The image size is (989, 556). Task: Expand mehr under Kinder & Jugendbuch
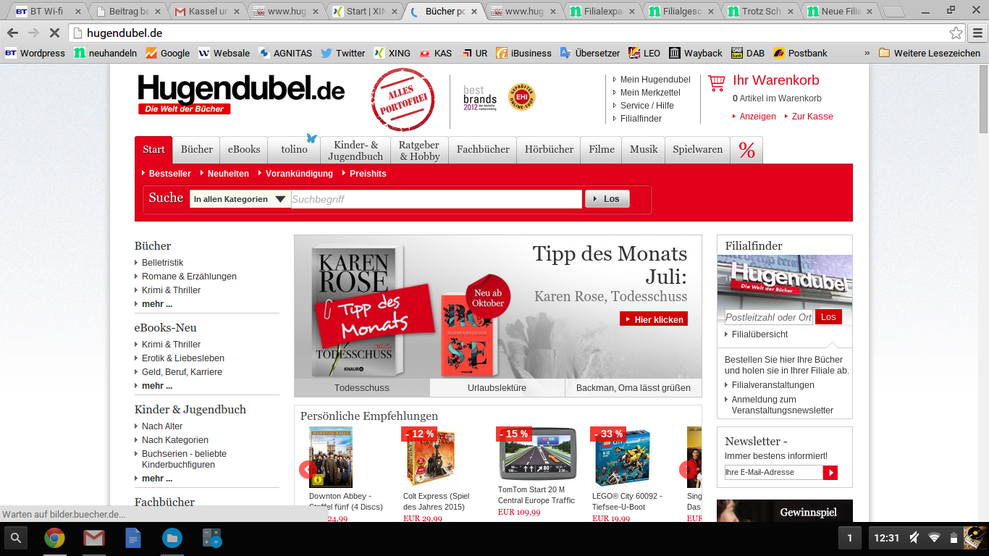tap(156, 478)
